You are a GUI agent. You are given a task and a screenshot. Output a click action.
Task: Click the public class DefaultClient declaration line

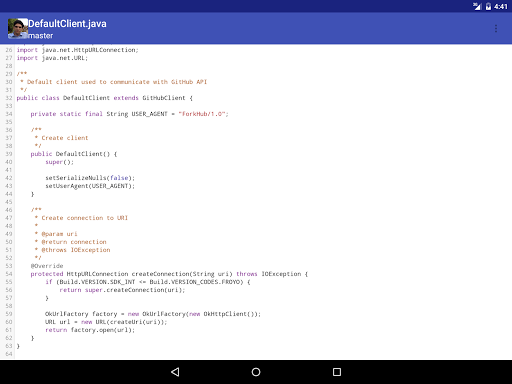pos(105,98)
